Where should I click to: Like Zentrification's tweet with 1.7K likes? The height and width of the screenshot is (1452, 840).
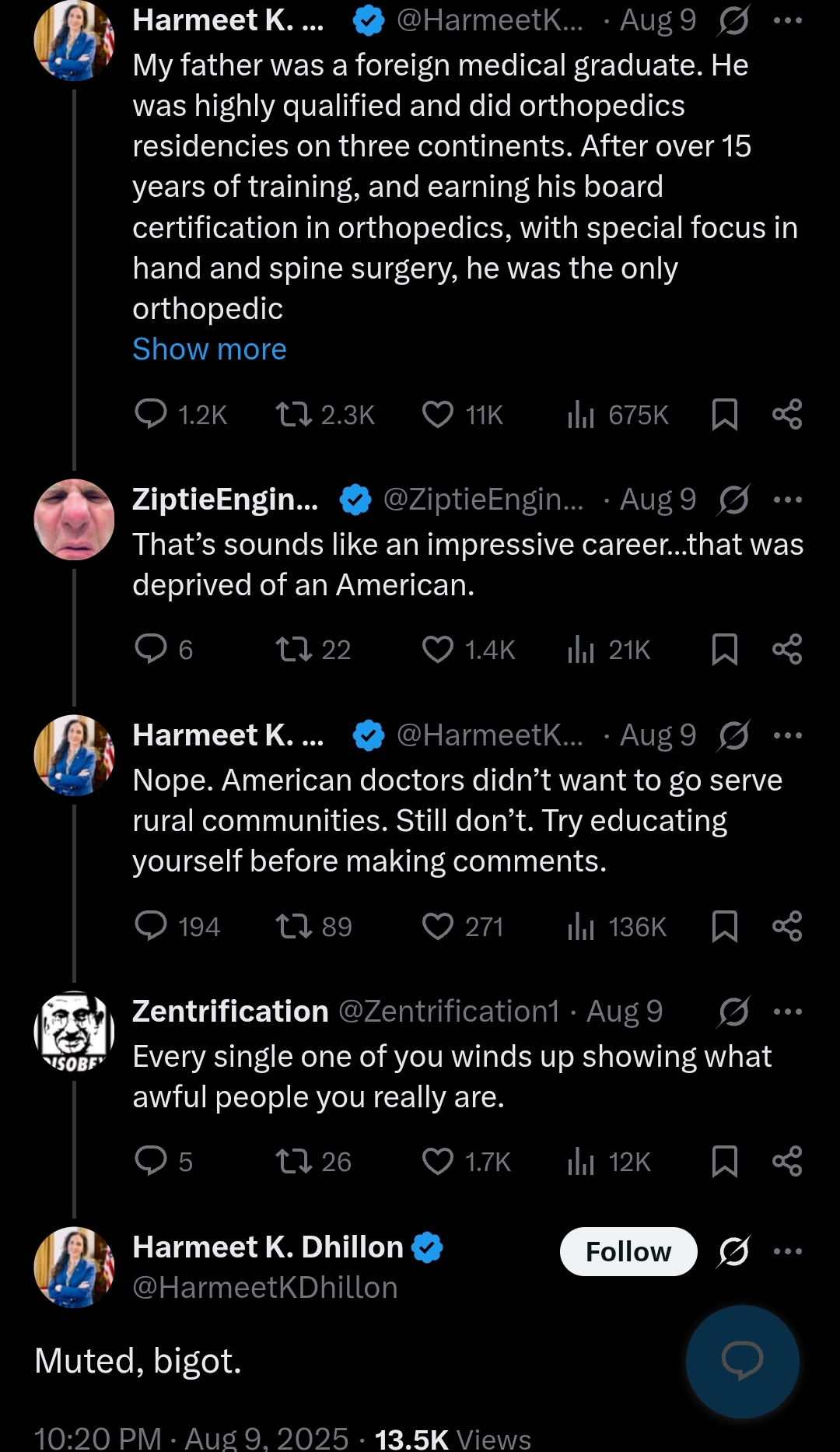pyautogui.click(x=438, y=1161)
